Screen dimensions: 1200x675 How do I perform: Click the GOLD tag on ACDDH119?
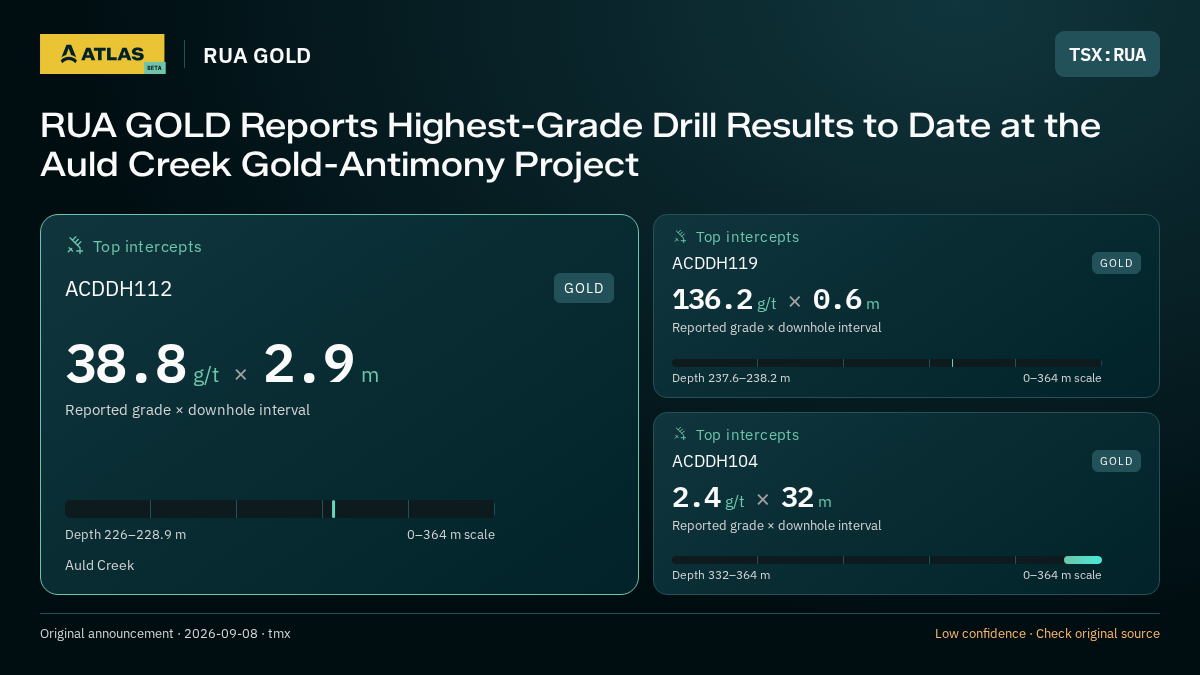click(x=1116, y=263)
